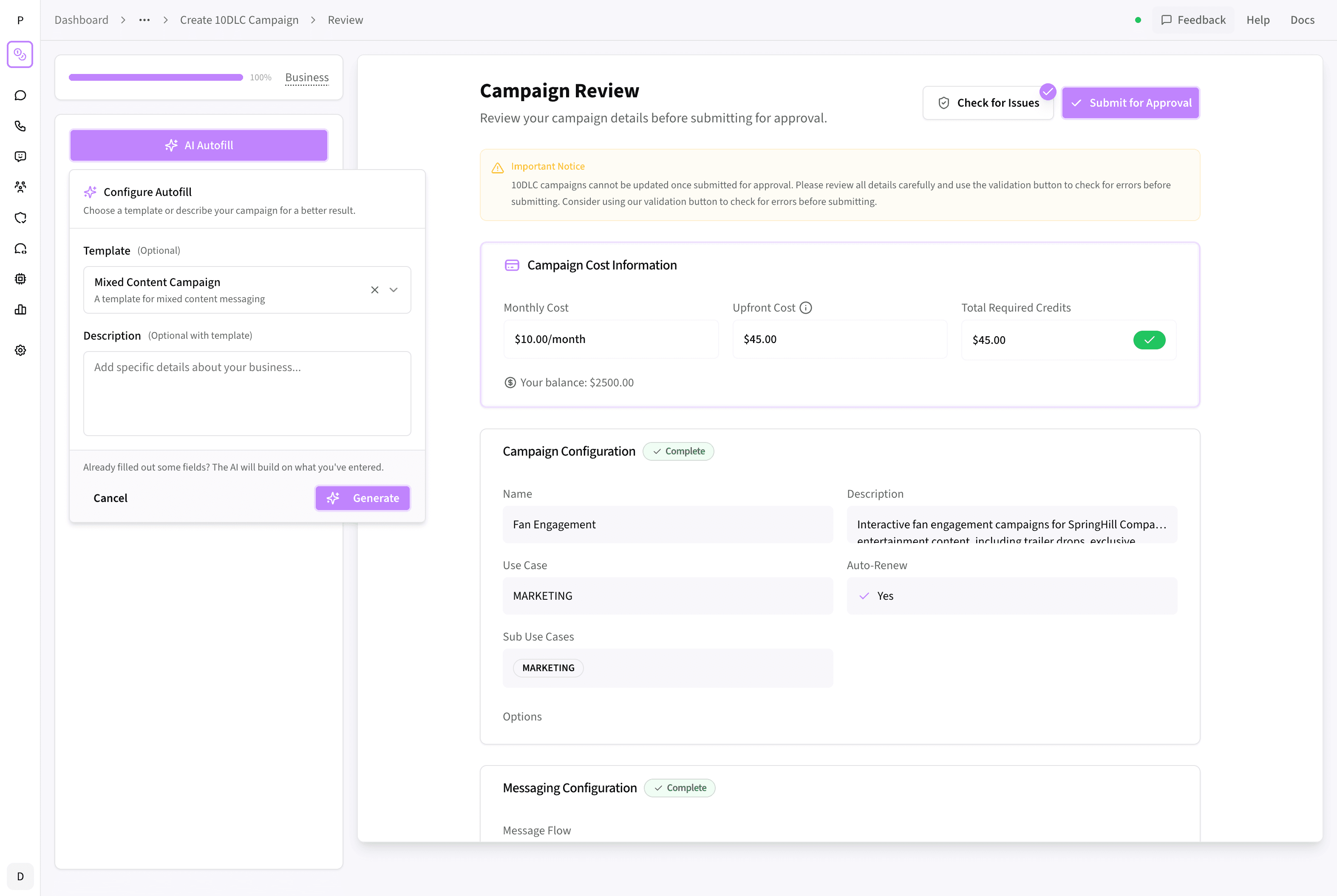This screenshot has height=896, width=1337.
Task: Click the business description text area
Action: coord(247,394)
